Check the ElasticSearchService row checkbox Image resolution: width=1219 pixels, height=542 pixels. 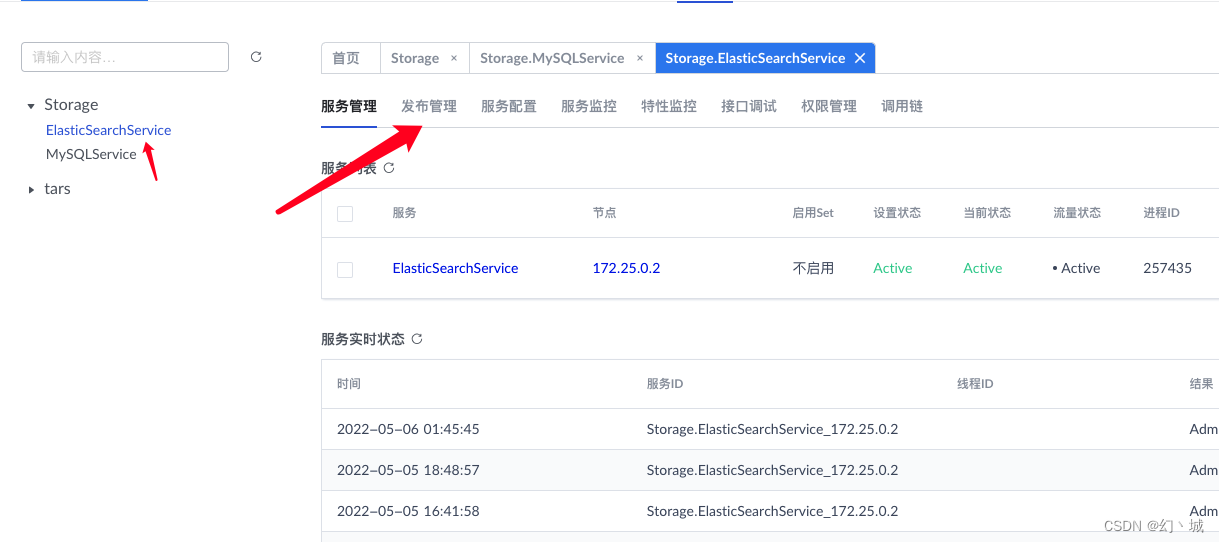345,269
